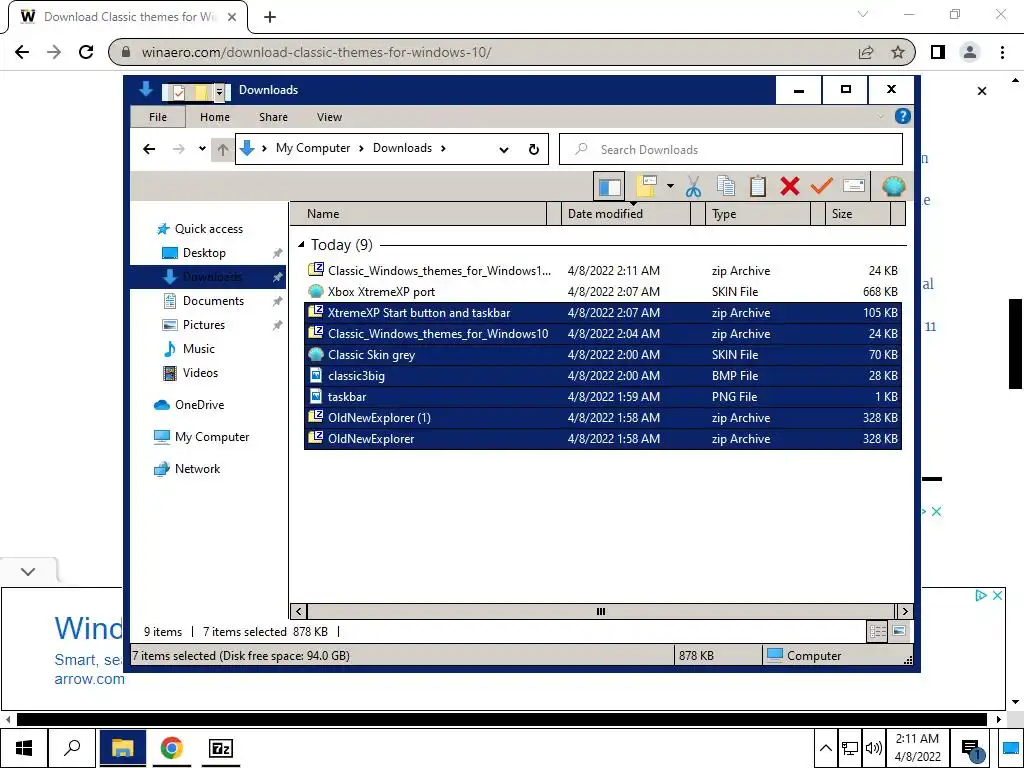Switch to large thumbnails view icon
The width and height of the screenshot is (1024, 768).
[x=899, y=631]
